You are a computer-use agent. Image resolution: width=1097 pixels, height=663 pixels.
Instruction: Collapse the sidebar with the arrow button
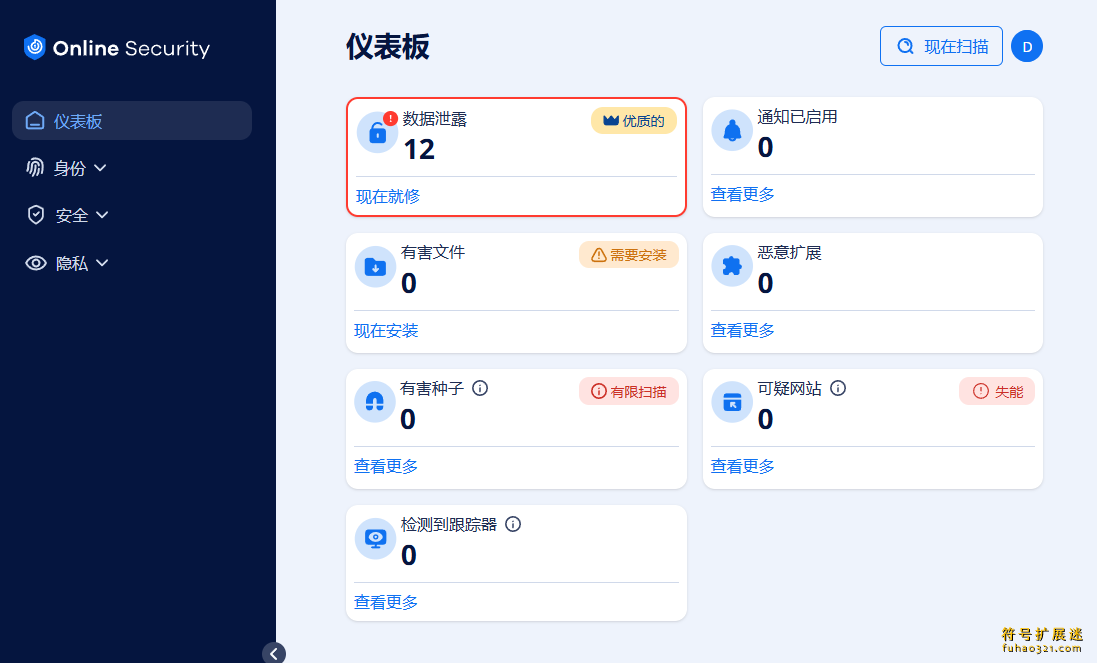[274, 653]
